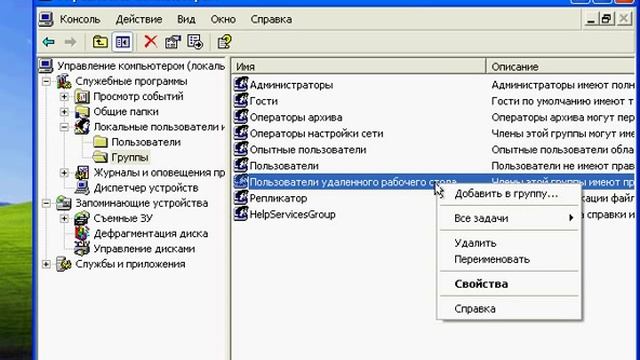Click HelpServicesGroup group icon

[x=241, y=214]
